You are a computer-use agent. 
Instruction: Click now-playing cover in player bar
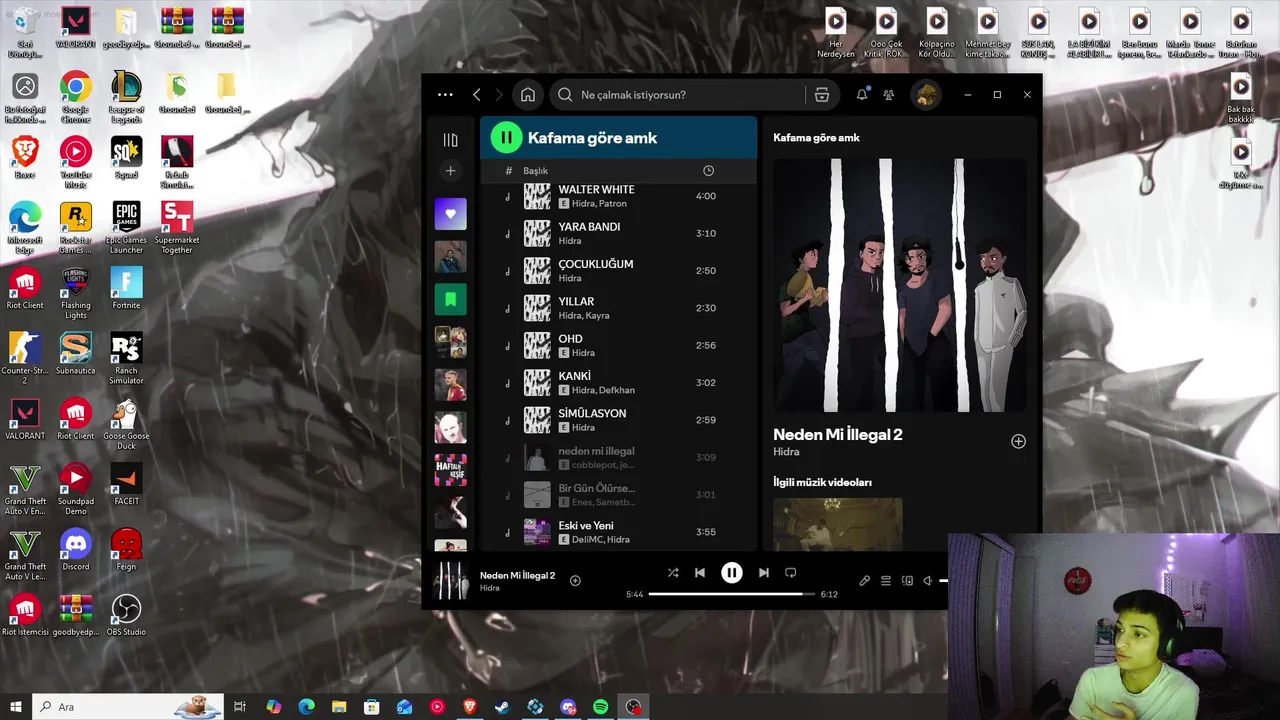(450, 580)
